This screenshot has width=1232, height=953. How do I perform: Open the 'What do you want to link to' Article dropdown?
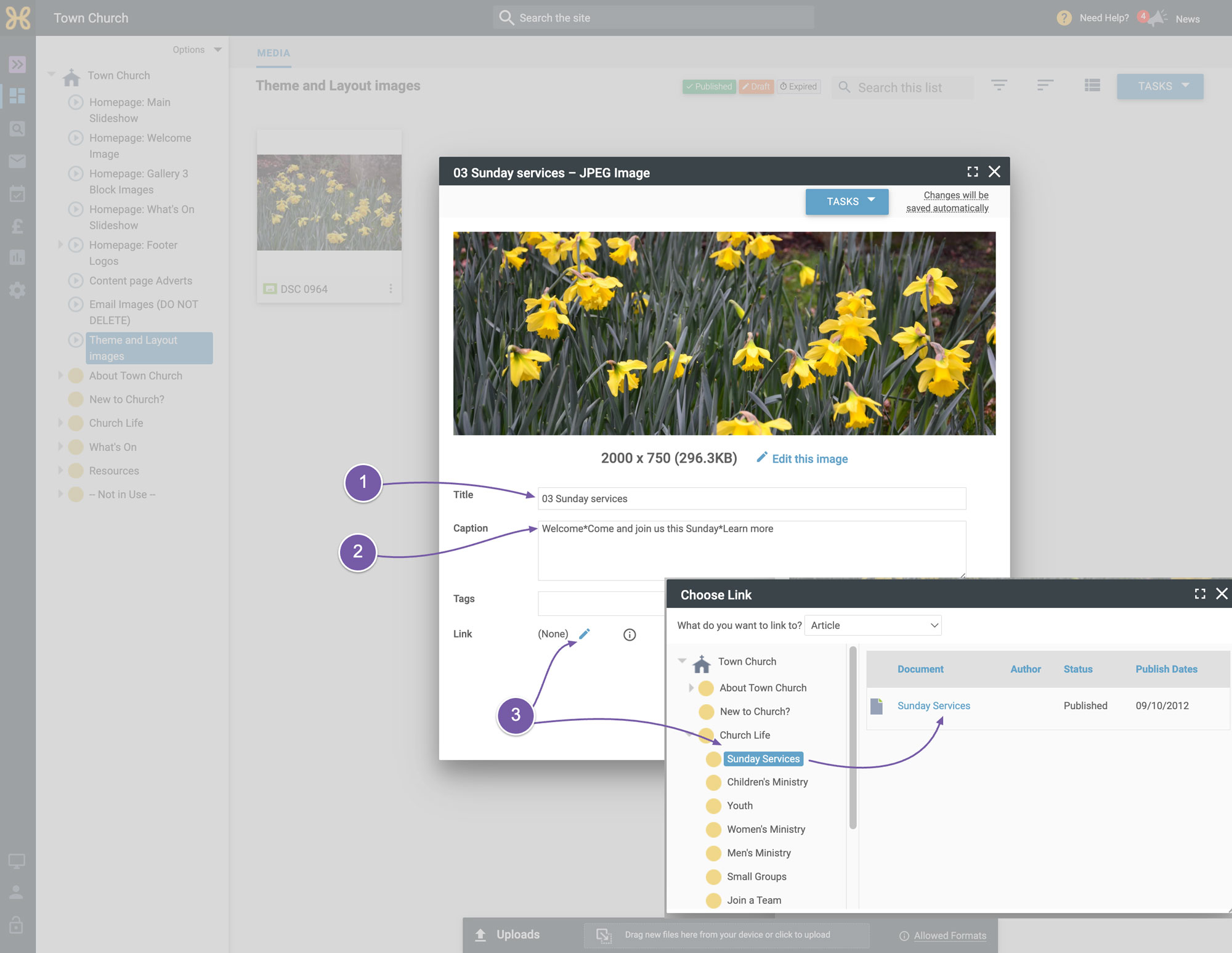tap(873, 625)
